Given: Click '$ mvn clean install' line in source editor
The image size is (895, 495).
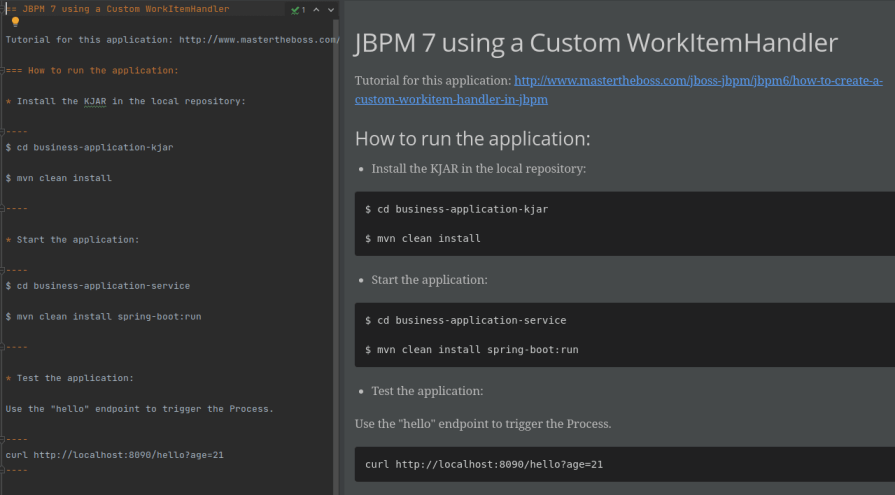Looking at the screenshot, I should [x=59, y=178].
